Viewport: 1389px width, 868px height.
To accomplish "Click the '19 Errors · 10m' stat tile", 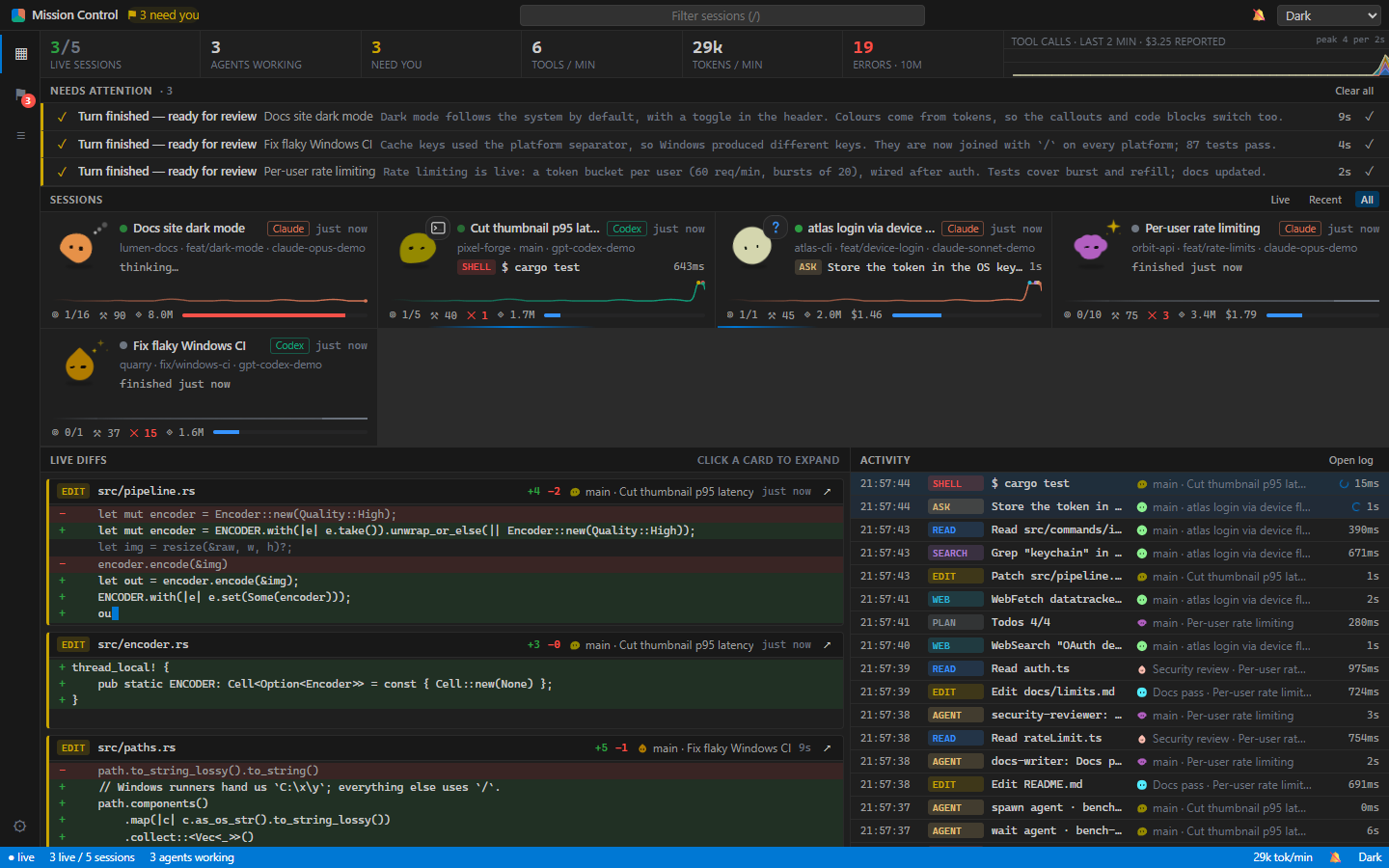I will point(923,54).
